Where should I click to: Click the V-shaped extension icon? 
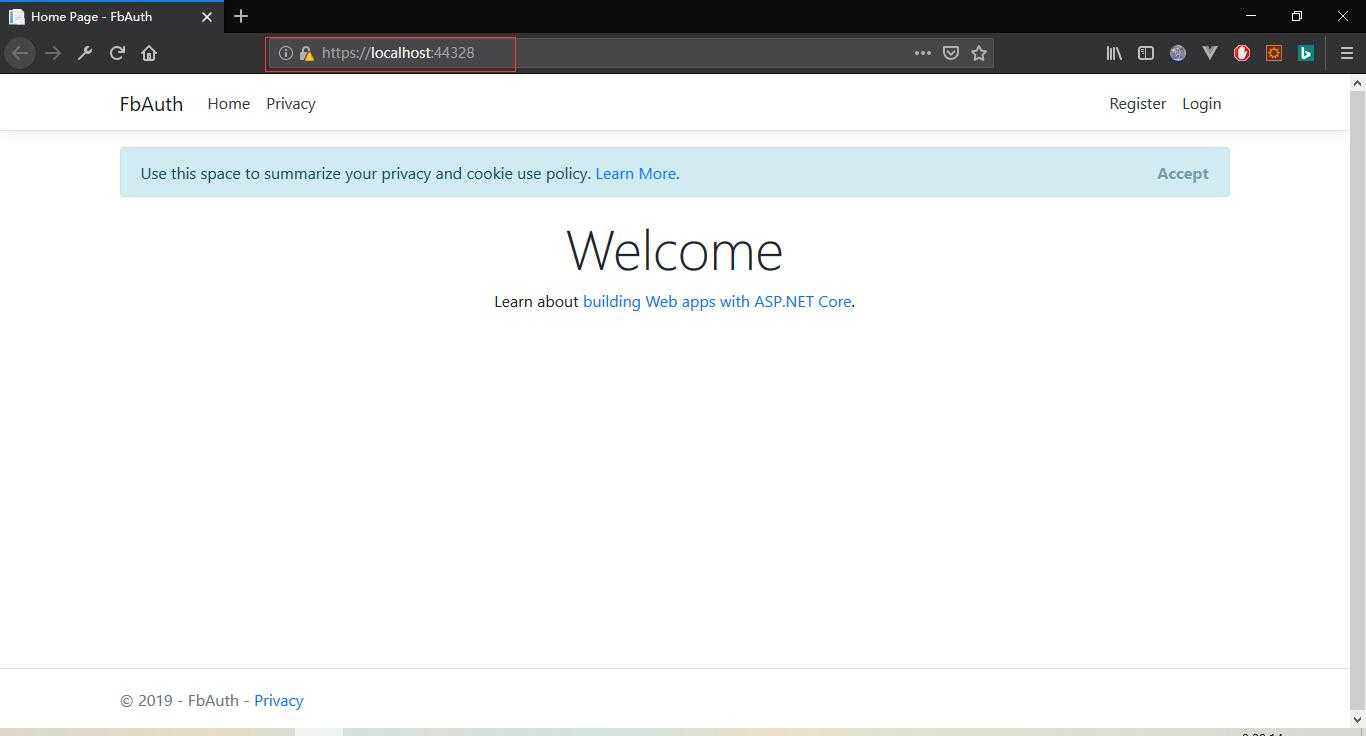(1210, 53)
